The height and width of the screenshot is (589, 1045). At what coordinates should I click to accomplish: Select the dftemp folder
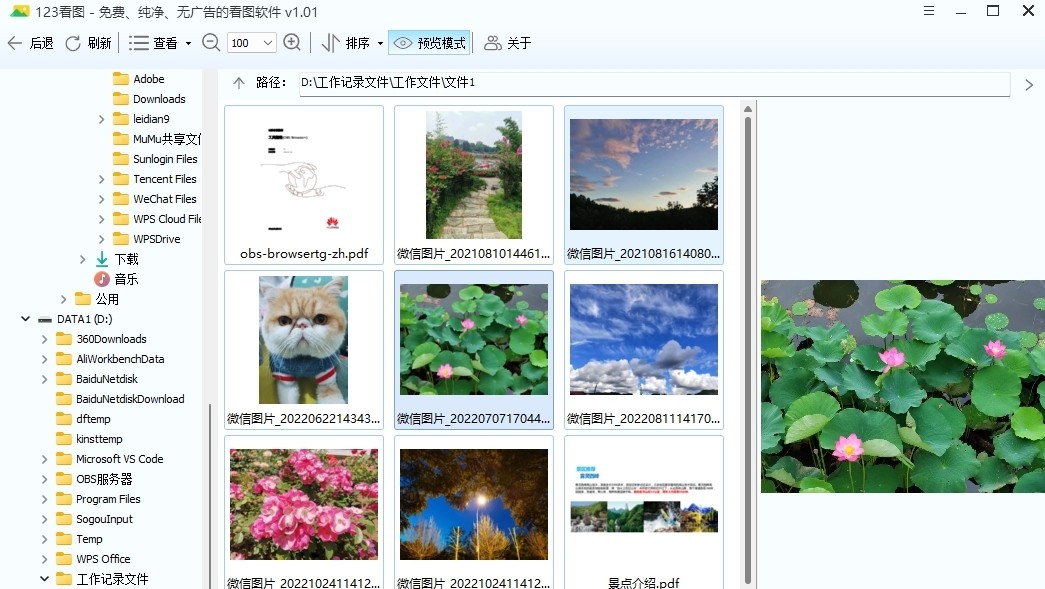83,418
